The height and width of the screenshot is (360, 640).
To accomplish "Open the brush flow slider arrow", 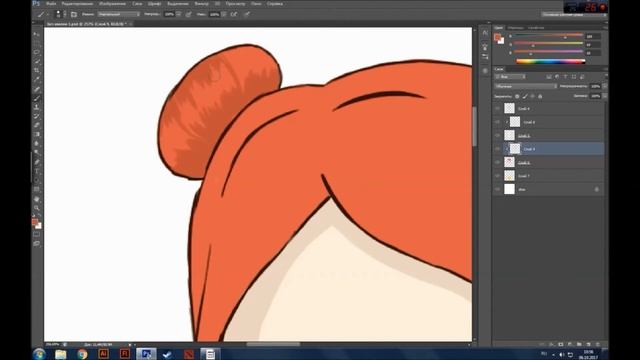I will (224, 14).
